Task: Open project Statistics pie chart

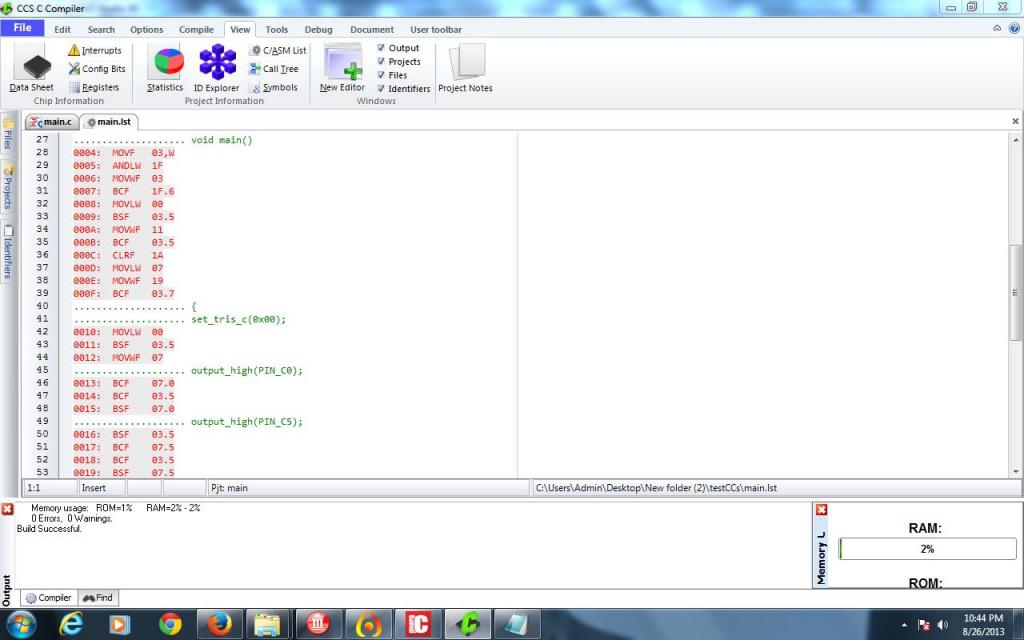Action: 165,69
